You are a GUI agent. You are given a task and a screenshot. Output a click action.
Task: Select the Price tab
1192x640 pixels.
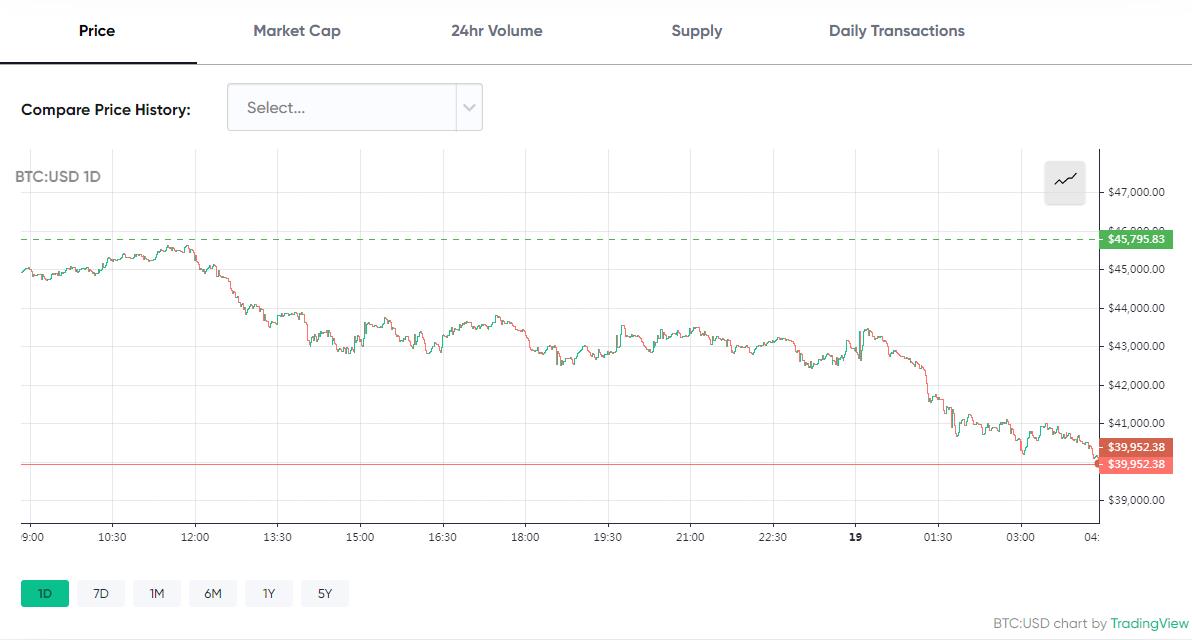click(x=96, y=31)
